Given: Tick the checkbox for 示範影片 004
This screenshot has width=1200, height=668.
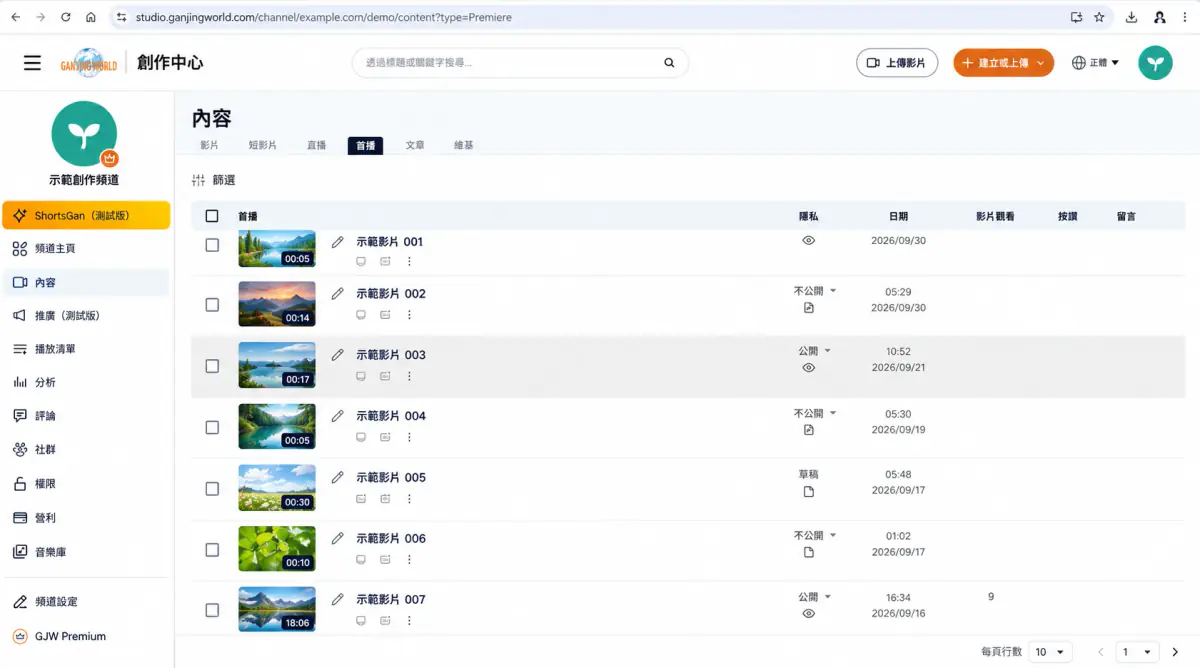Looking at the screenshot, I should (x=212, y=427).
